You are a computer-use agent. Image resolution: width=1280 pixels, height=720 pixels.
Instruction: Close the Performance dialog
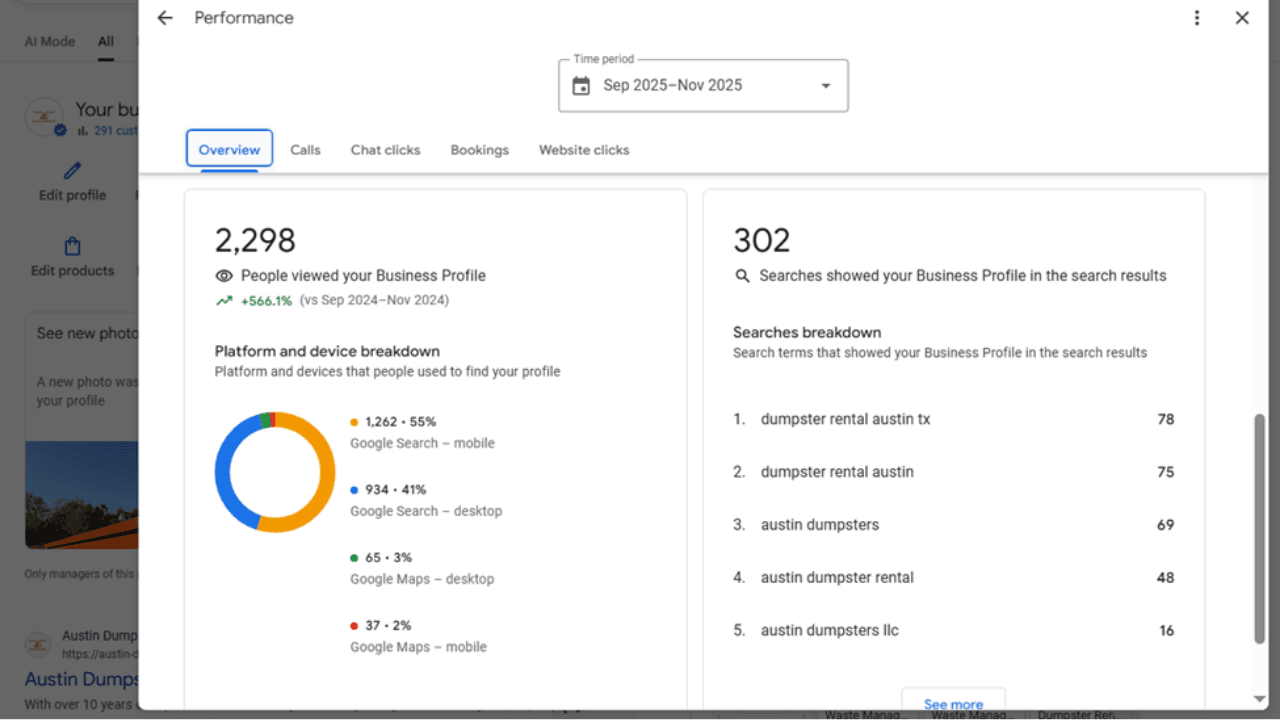pos(1242,18)
